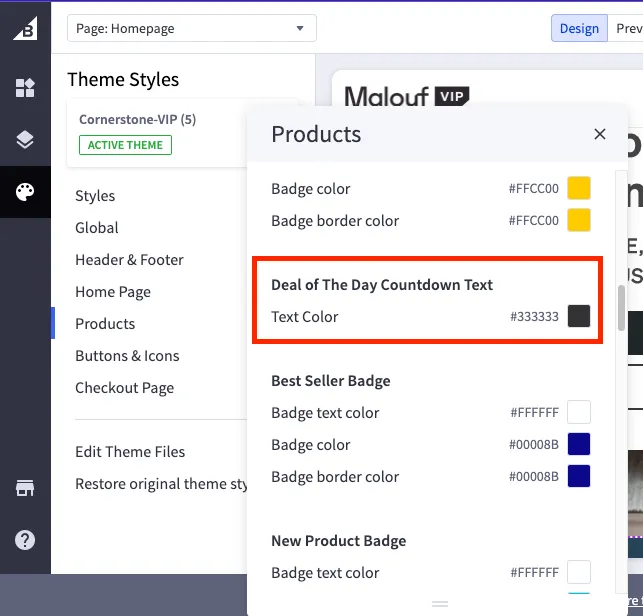This screenshot has width=643, height=616.
Task: Click the ACTIVE THEME badge
Action: click(x=126, y=145)
